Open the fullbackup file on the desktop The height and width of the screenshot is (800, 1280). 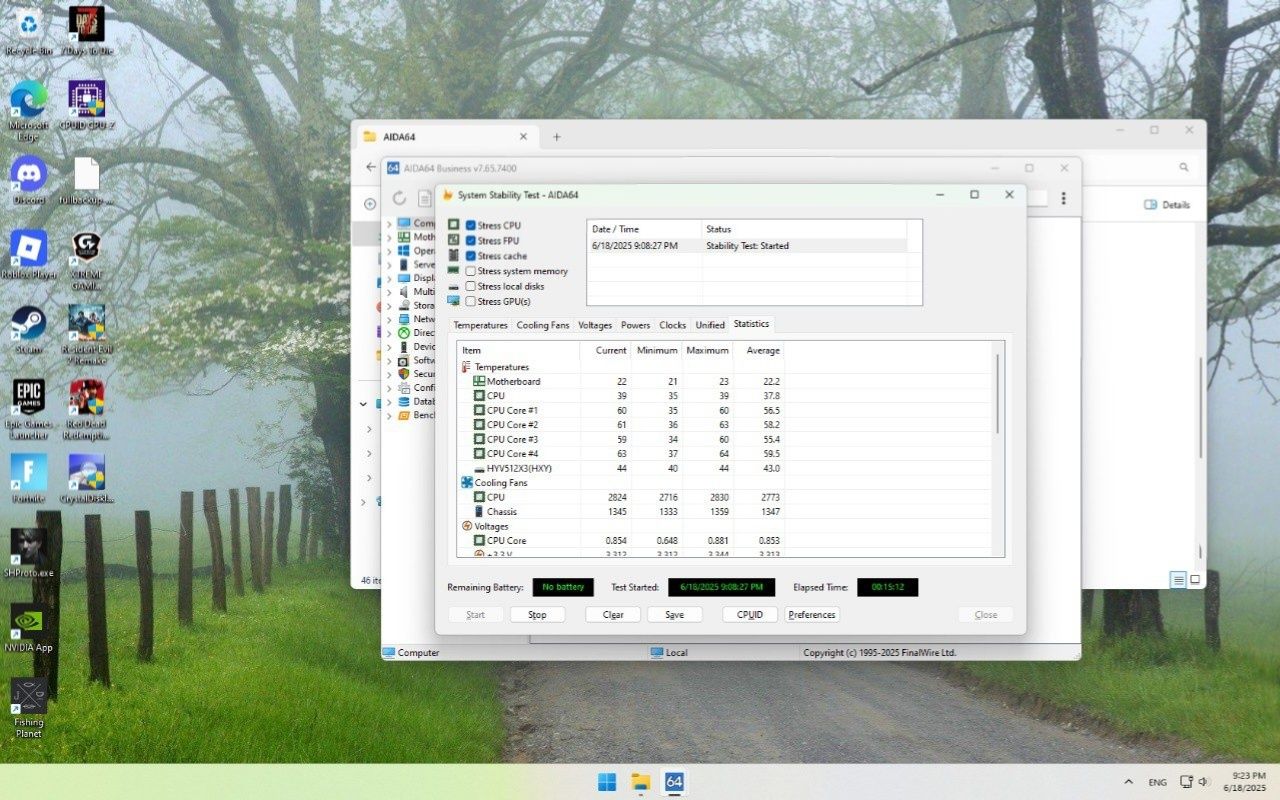tap(87, 180)
